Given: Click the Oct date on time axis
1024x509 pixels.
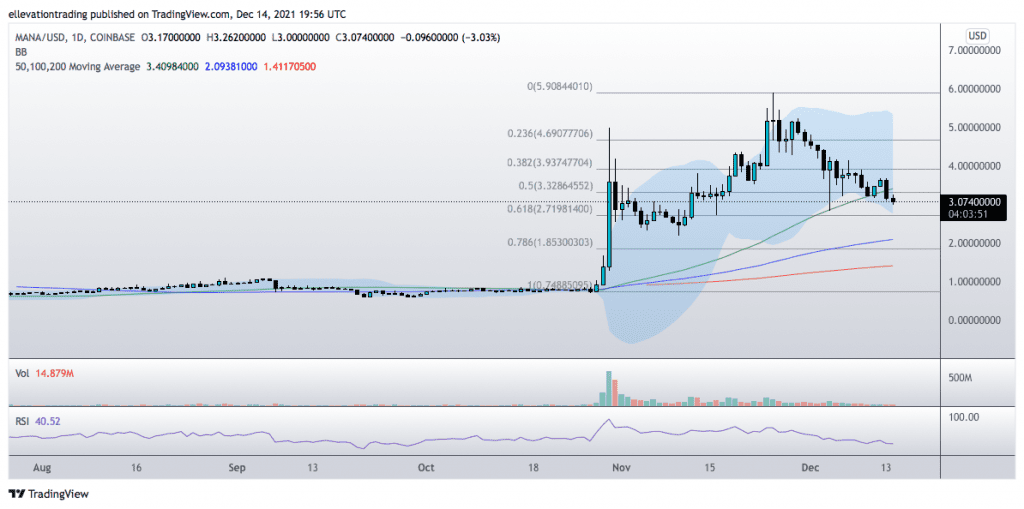Looking at the screenshot, I should (426, 468).
